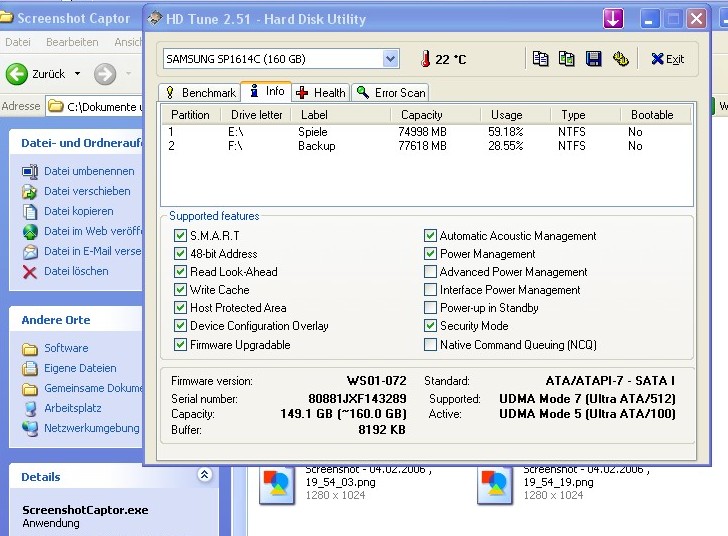Toggle the Write Cache checkbox
The width and height of the screenshot is (728, 536).
point(180,290)
